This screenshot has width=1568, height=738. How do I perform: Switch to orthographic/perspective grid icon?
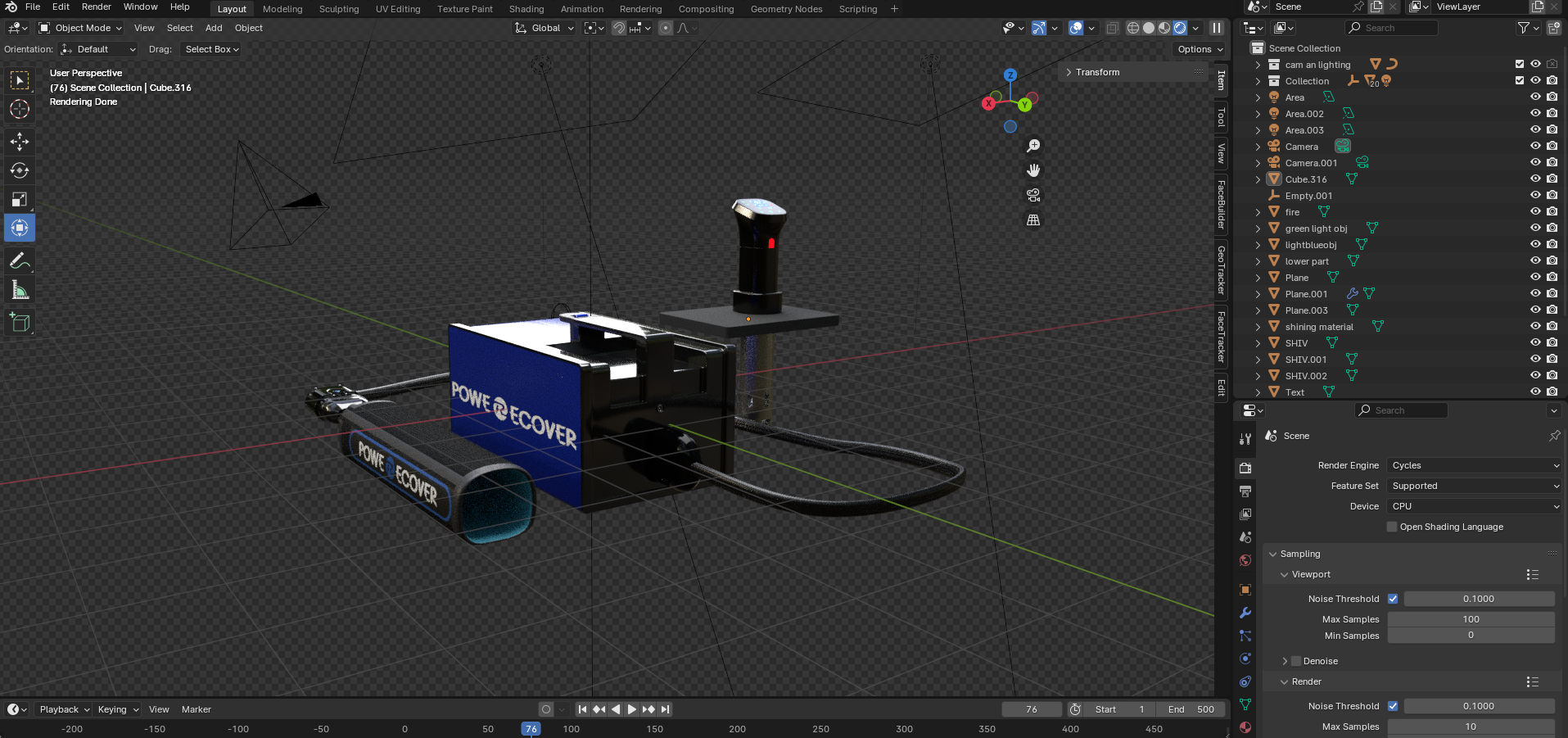point(1033,220)
